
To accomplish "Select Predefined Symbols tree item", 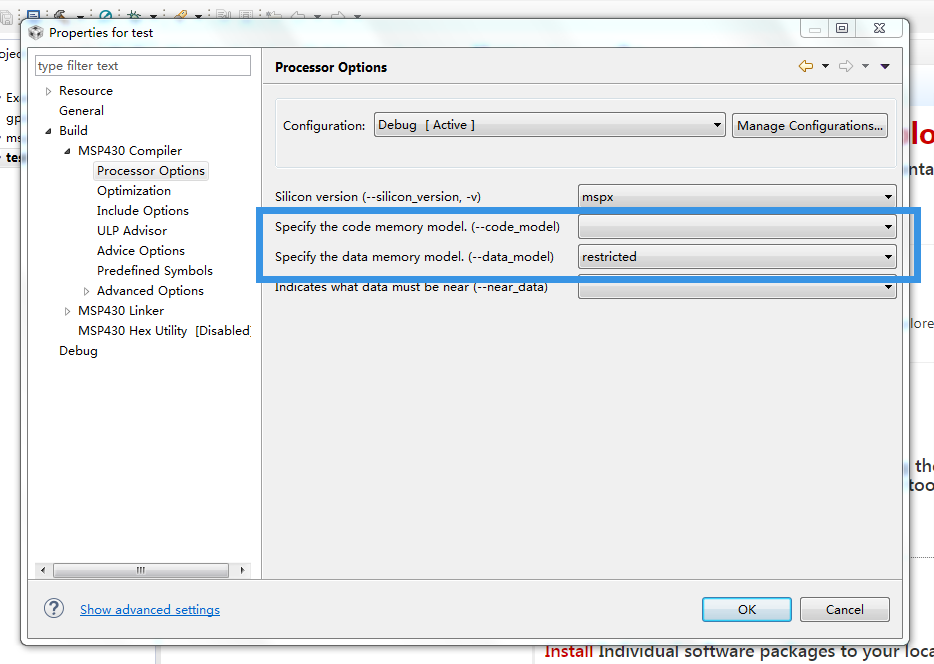I will click(155, 270).
